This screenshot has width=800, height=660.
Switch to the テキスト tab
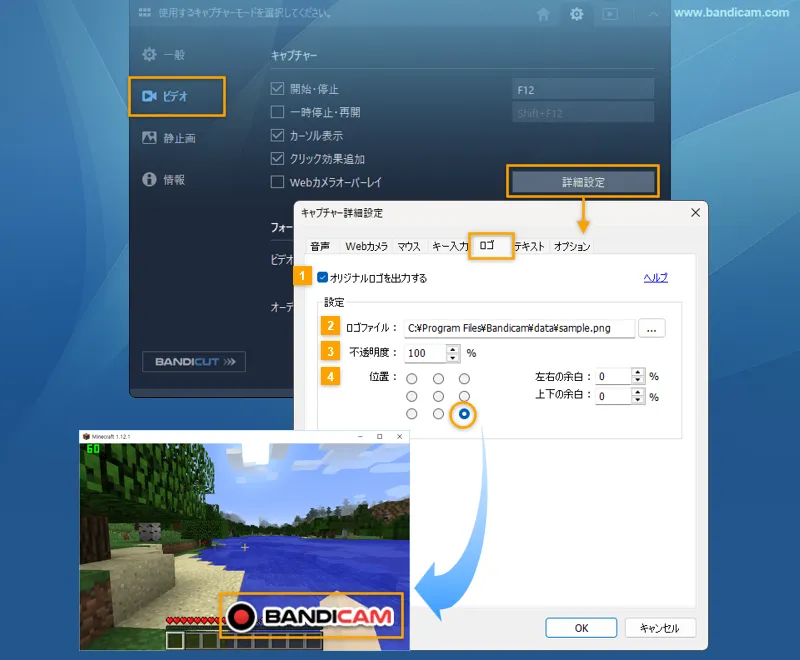530,246
